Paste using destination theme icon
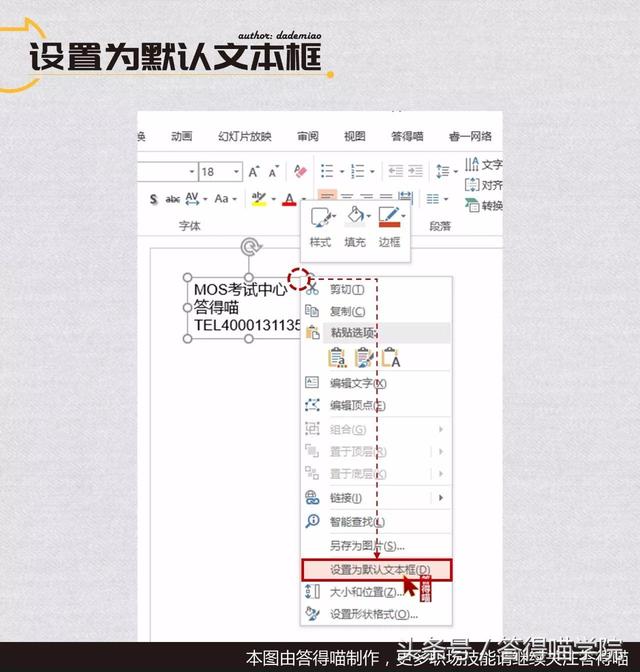 tap(337, 357)
